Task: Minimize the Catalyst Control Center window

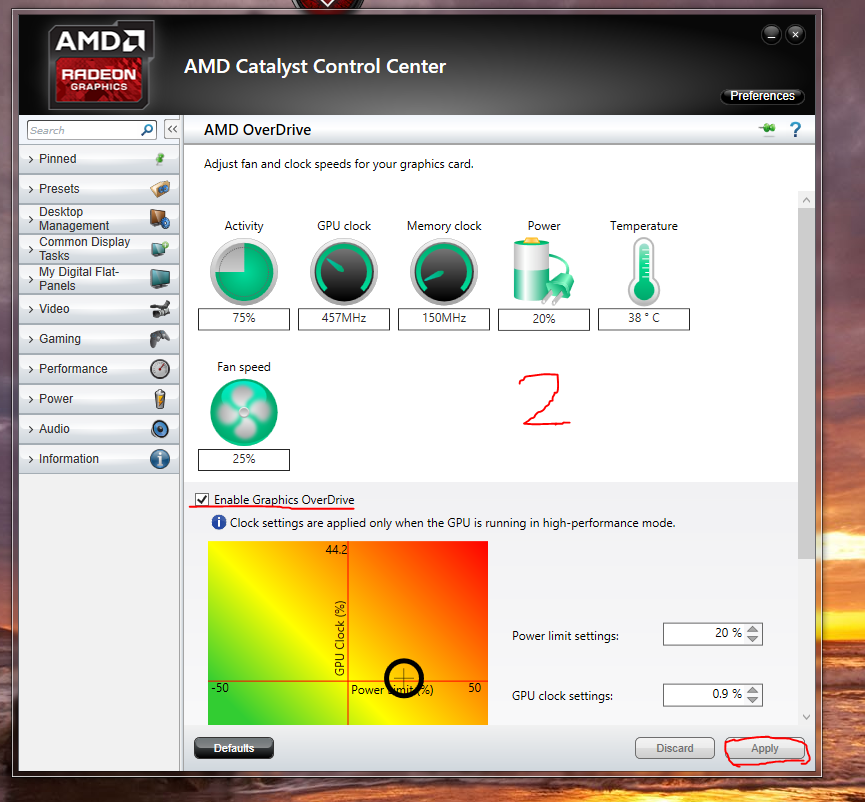Action: tap(771, 35)
